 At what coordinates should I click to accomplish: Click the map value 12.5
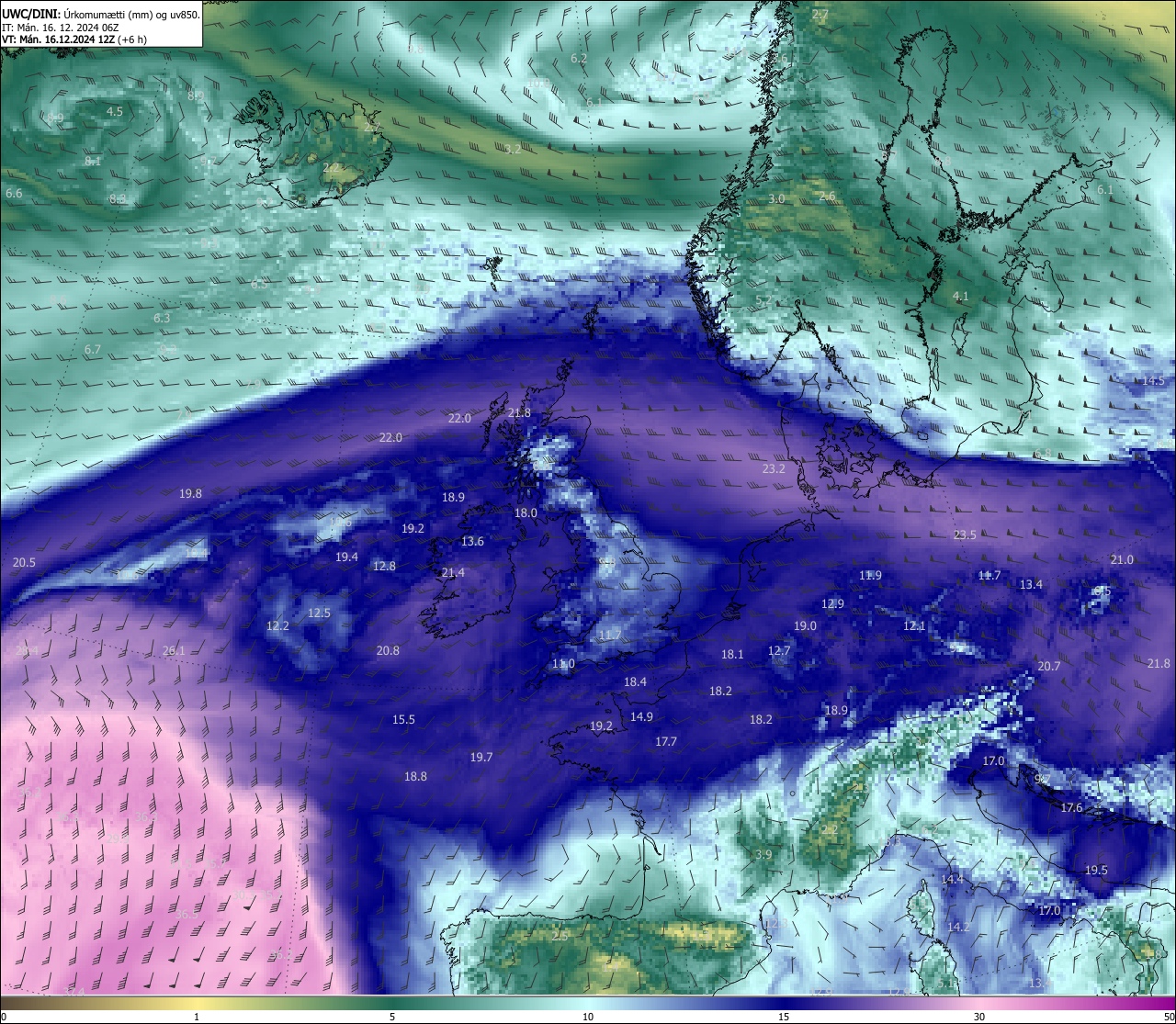click(x=319, y=613)
